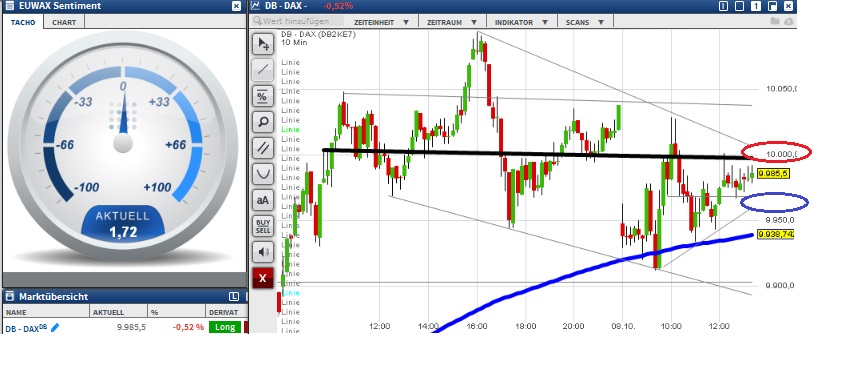Viewport: 854px width, 371px height.
Task: Activate the magnifier zoom tool
Action: (x=263, y=122)
